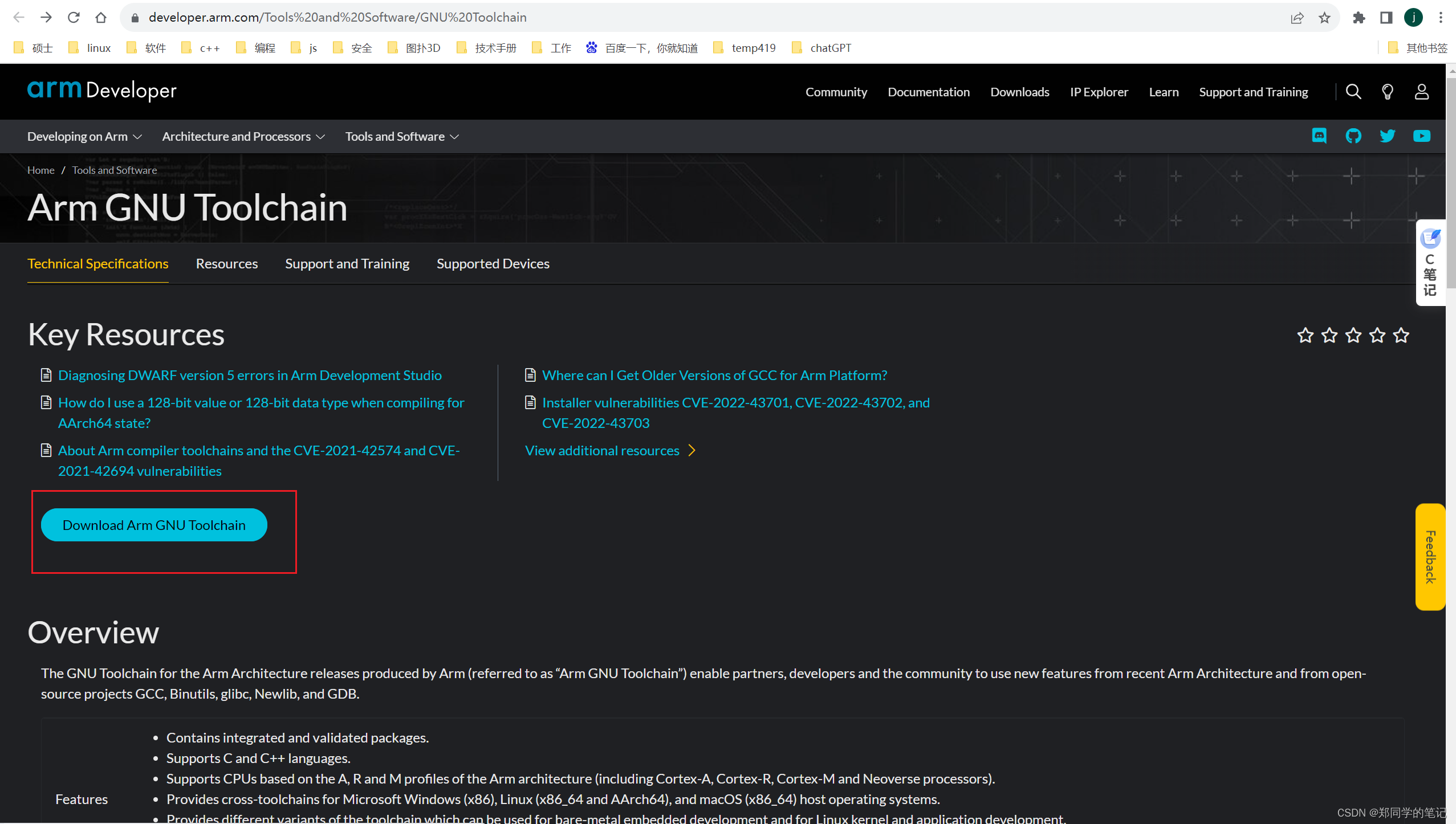Open the user account icon
The height and width of the screenshot is (824, 1456).
coord(1422,92)
